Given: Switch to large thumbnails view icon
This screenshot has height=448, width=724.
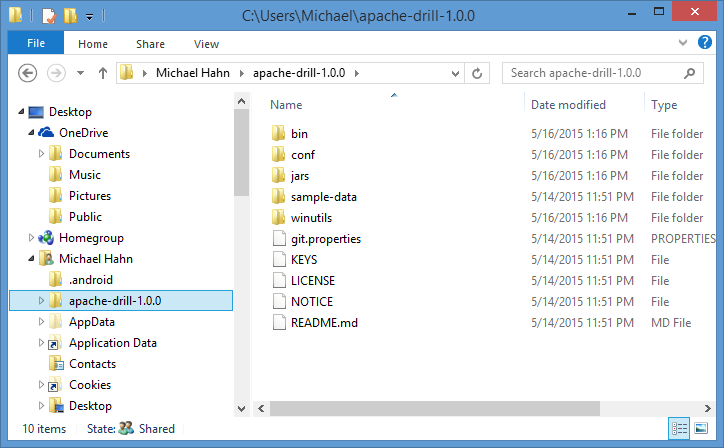Looking at the screenshot, I should pos(703,428).
